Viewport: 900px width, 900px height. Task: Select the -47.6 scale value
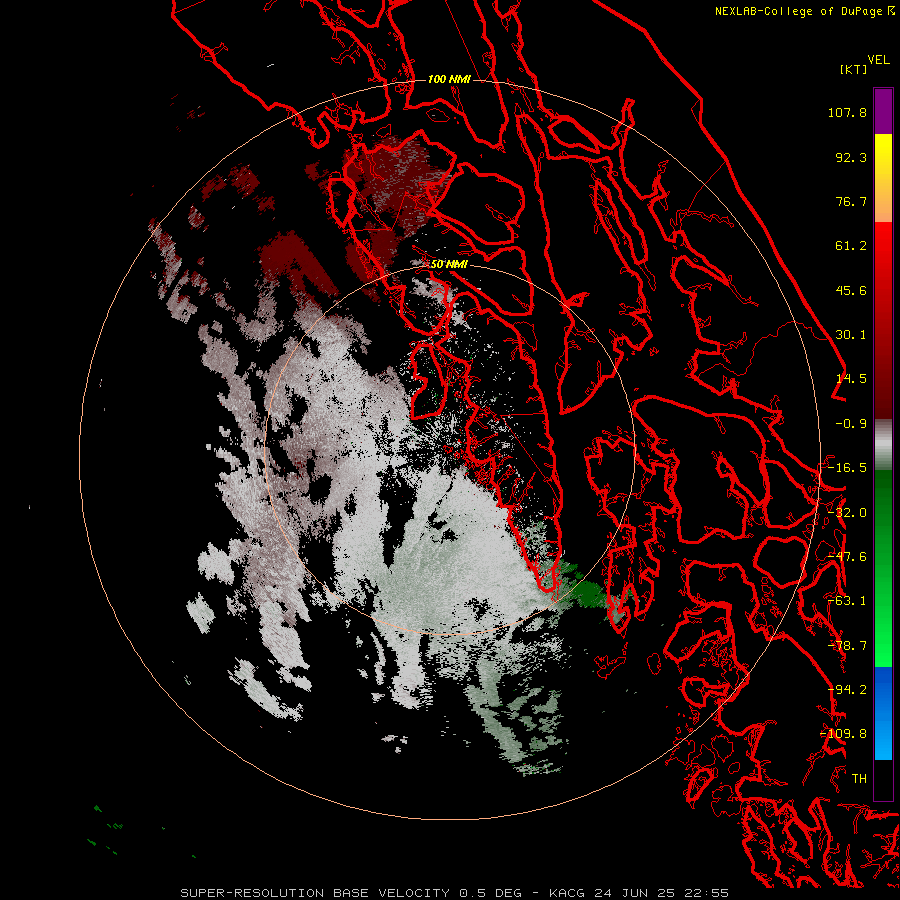click(847, 557)
